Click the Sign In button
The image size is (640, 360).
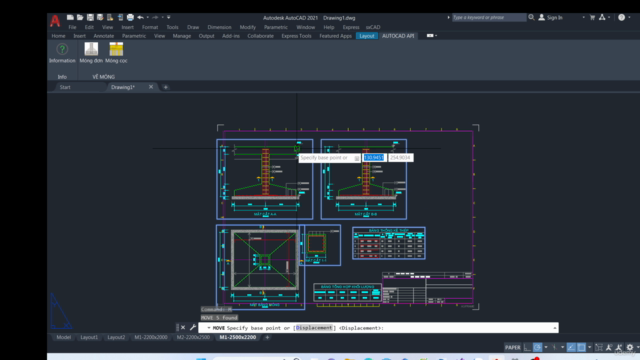pyautogui.click(x=551, y=18)
